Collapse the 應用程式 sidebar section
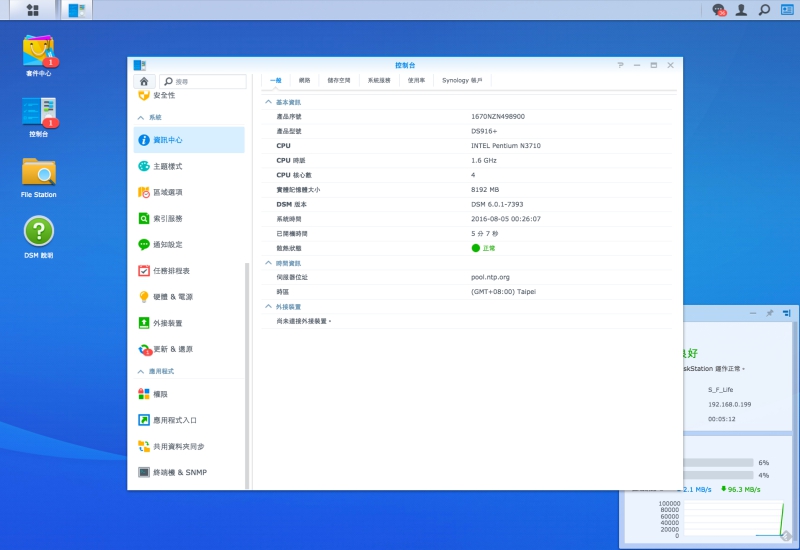 141,371
